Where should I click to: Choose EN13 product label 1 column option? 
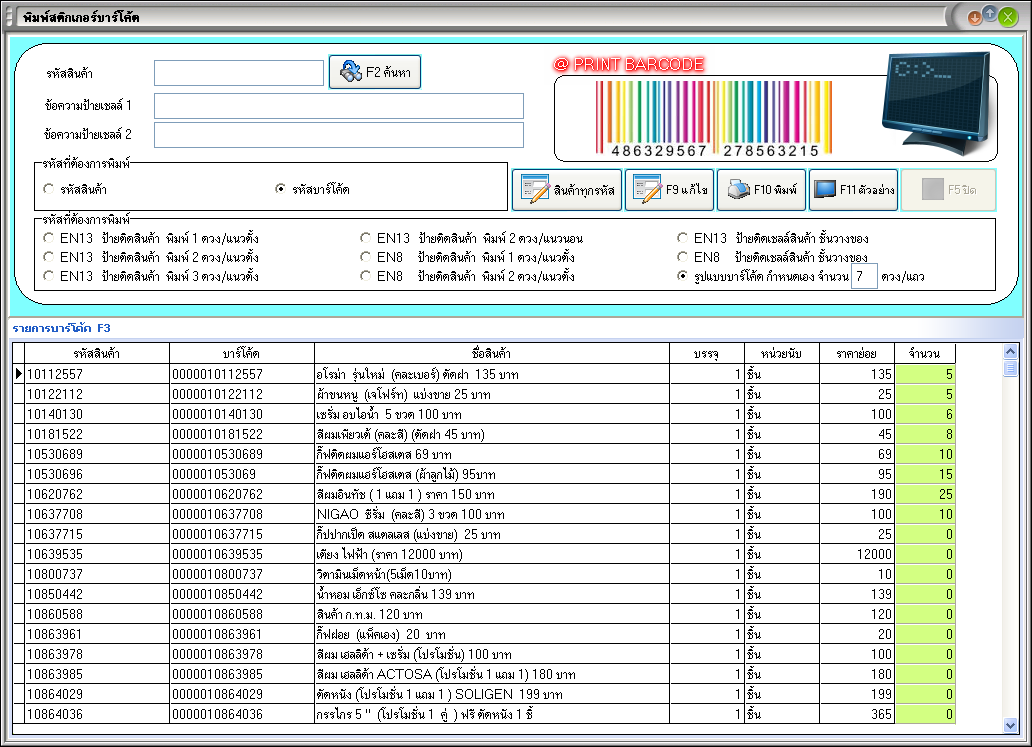pos(48,238)
